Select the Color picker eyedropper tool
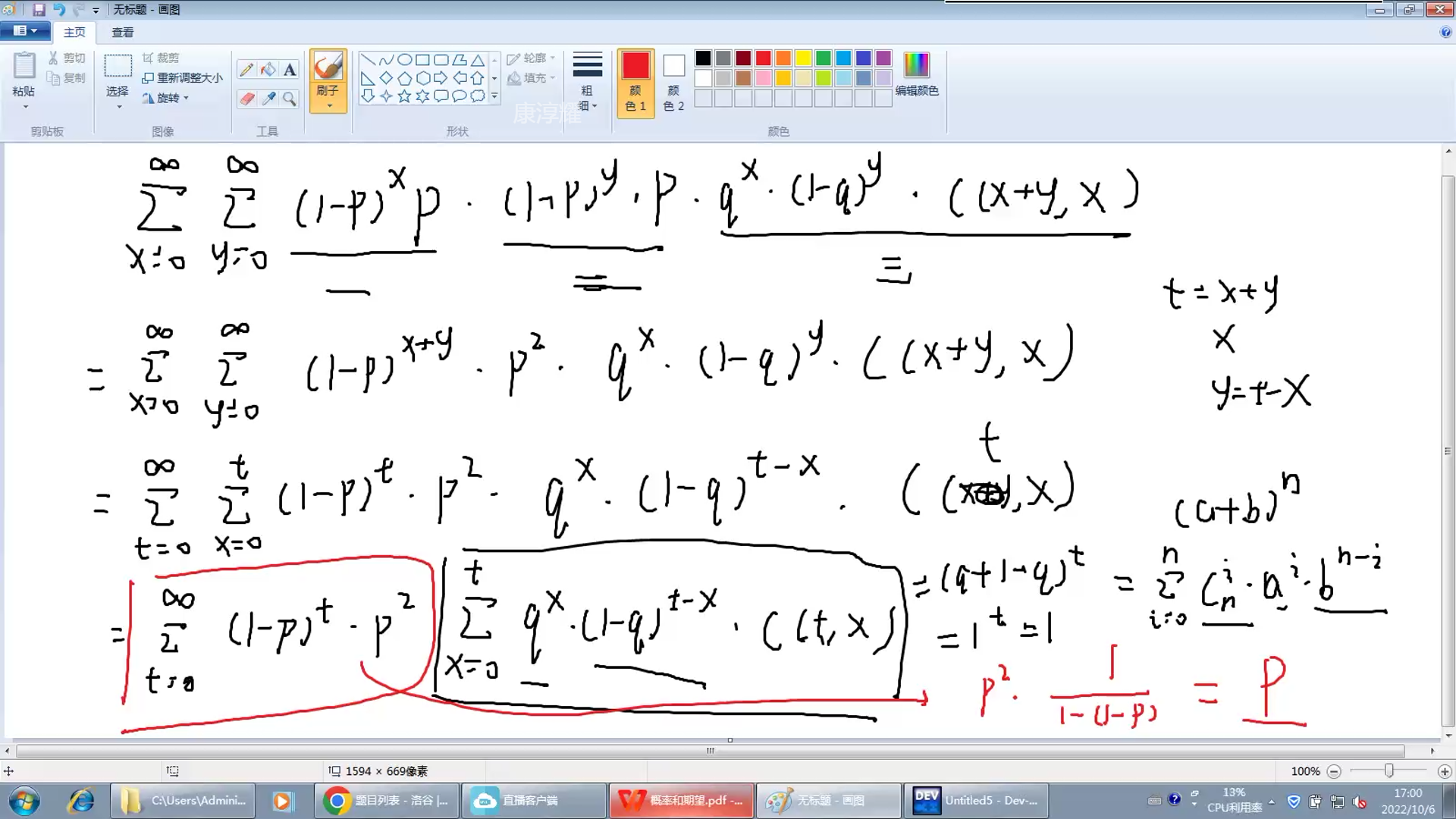The width and height of the screenshot is (1456, 819). click(268, 99)
